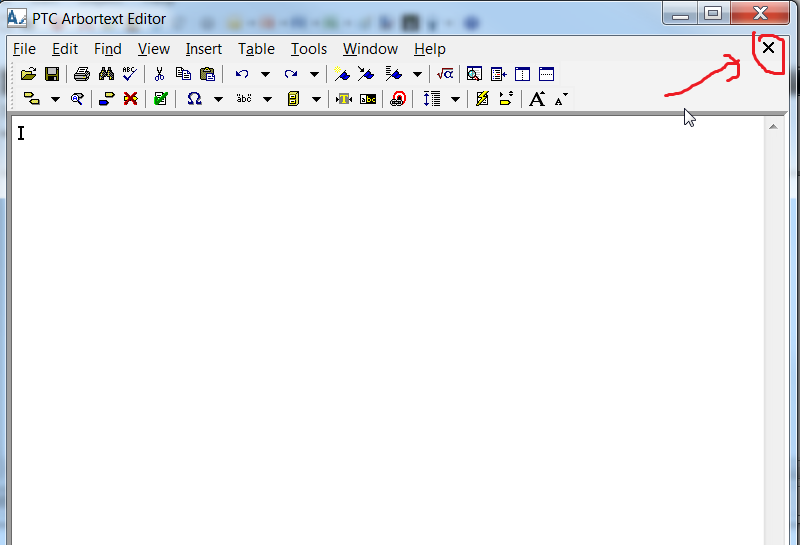Open the dropdown arrow next to Omega
The height and width of the screenshot is (545, 800).
pos(218,99)
